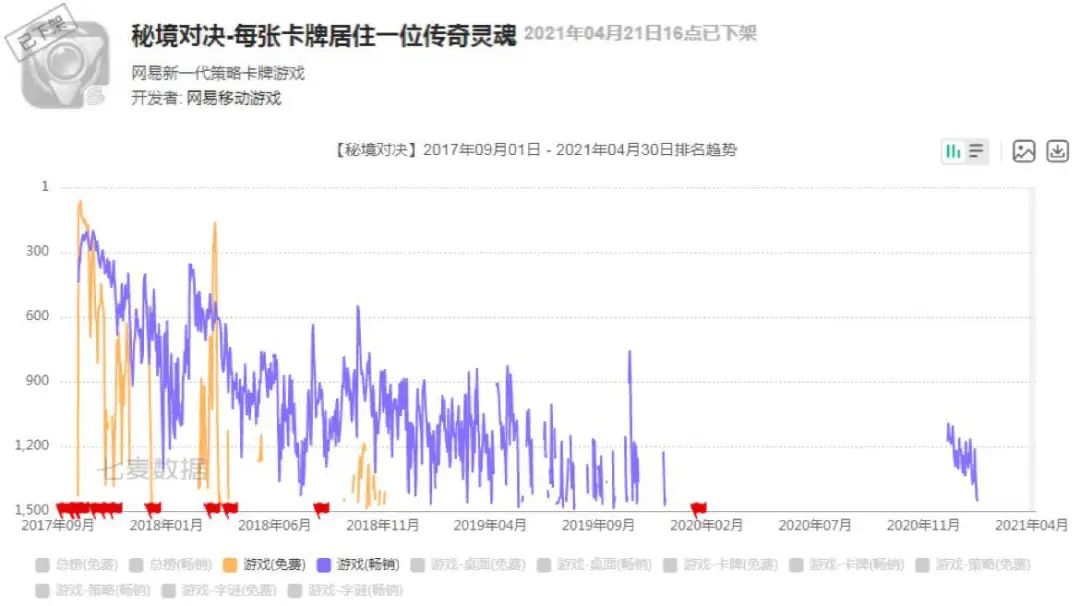Show 游戏-字谜(畅销) legend series
Image resolution: width=1080 pixels, height=606 pixels.
pyautogui.click(x=345, y=590)
